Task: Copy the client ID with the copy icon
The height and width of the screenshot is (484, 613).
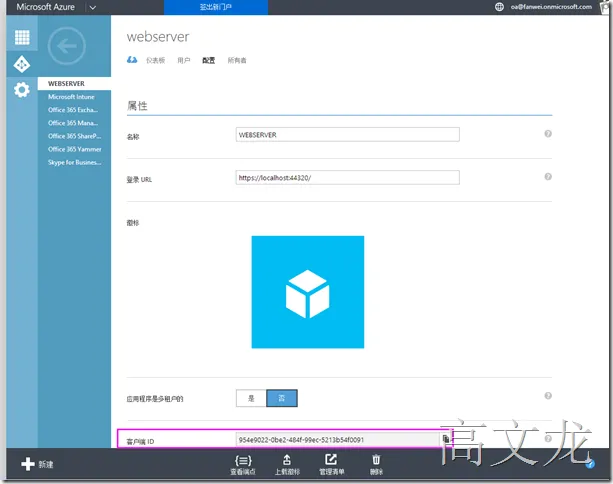Action: [x=446, y=439]
